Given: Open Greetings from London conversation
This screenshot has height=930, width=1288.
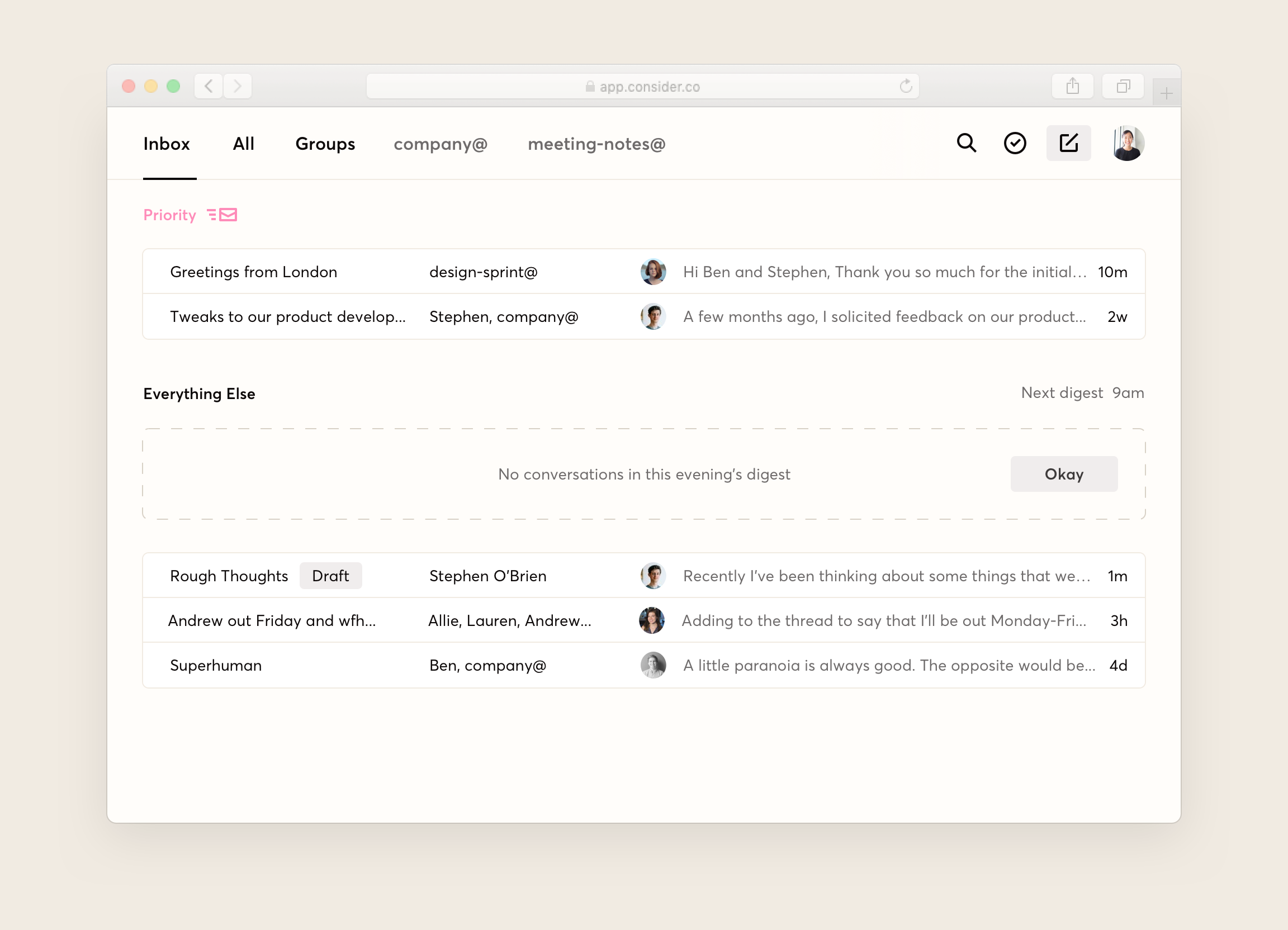Looking at the screenshot, I should (x=254, y=272).
